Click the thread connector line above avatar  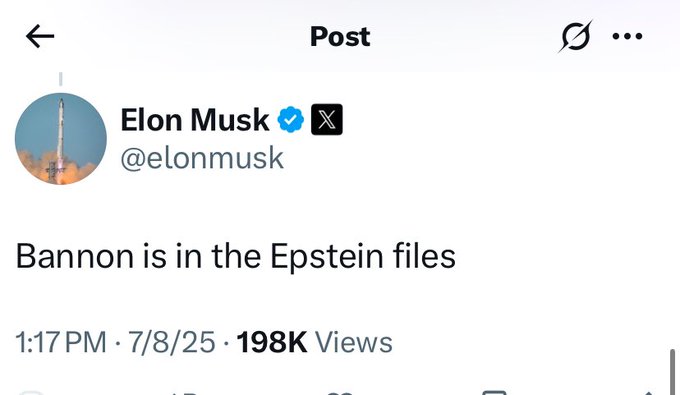click(61, 78)
